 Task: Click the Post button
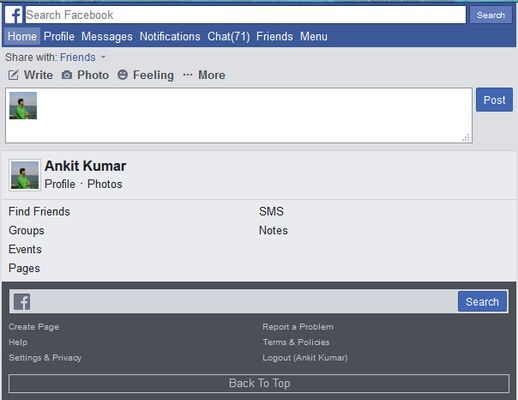[494, 100]
